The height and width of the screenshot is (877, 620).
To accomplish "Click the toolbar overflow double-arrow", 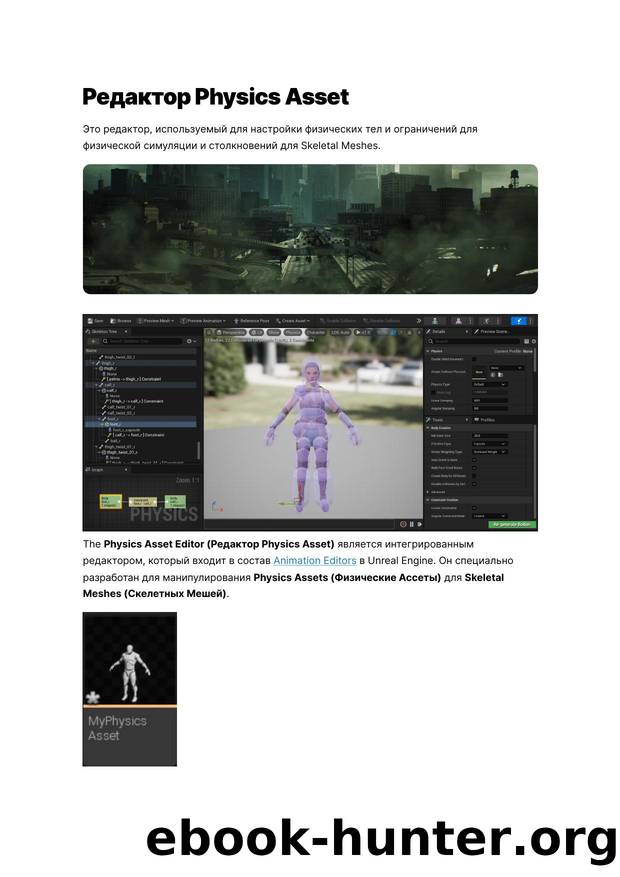I will (x=419, y=321).
